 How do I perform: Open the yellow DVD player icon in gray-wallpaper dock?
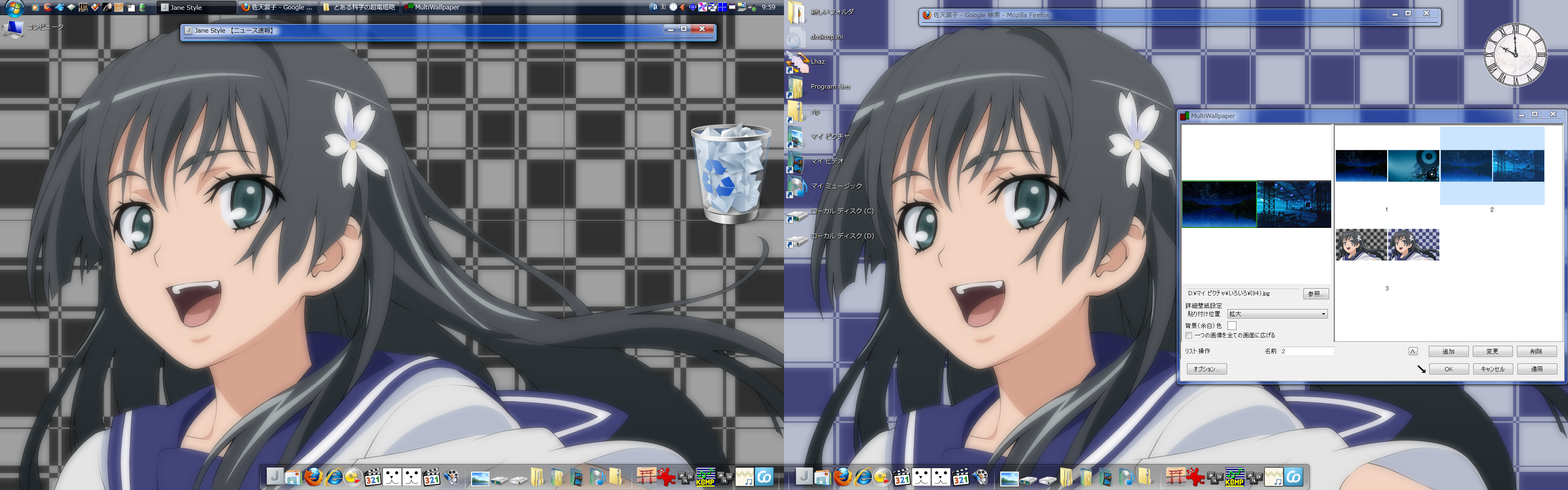click(353, 477)
